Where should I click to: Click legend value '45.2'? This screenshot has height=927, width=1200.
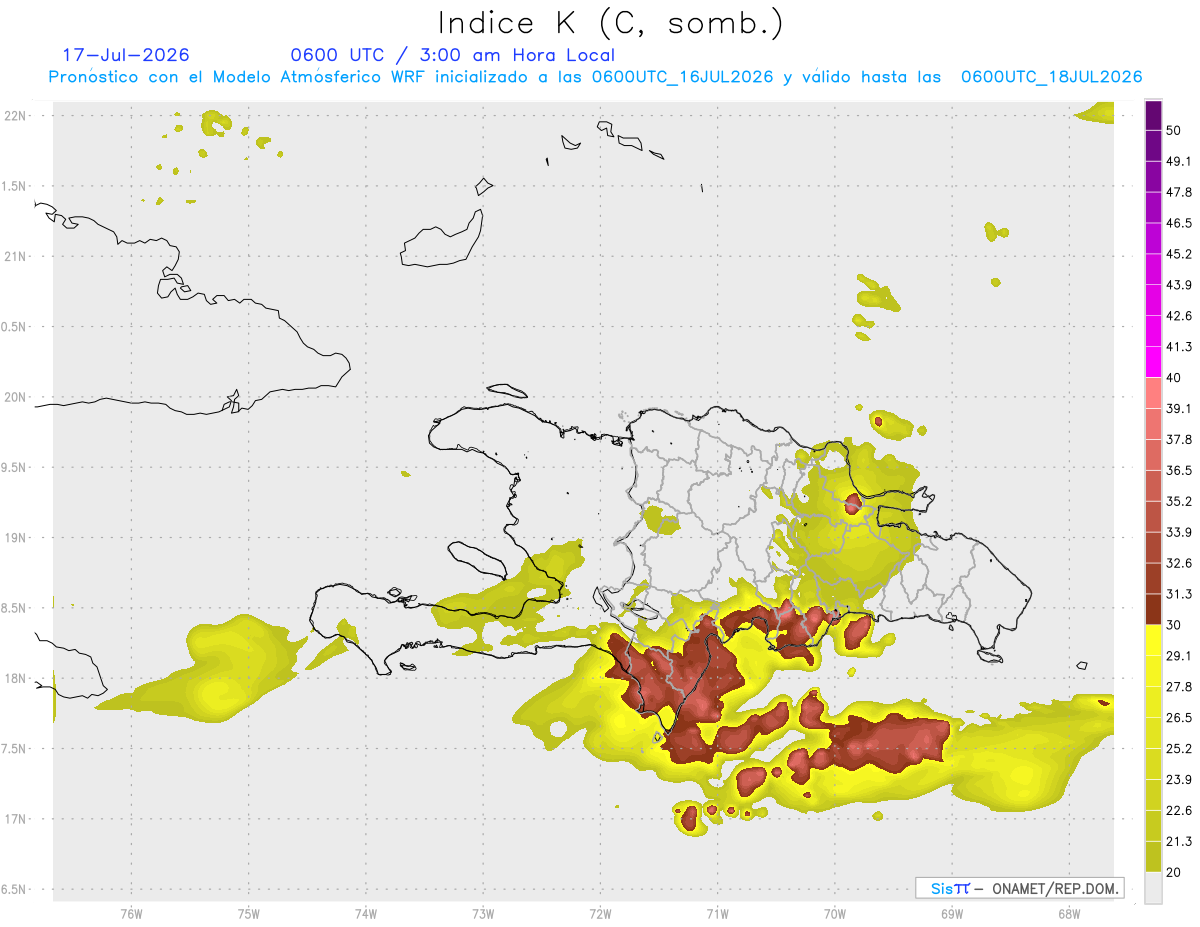1179,254
